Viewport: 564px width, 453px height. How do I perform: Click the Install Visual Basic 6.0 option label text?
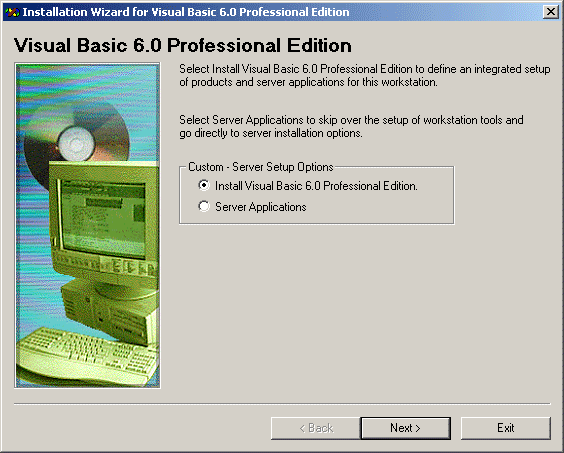coord(316,186)
